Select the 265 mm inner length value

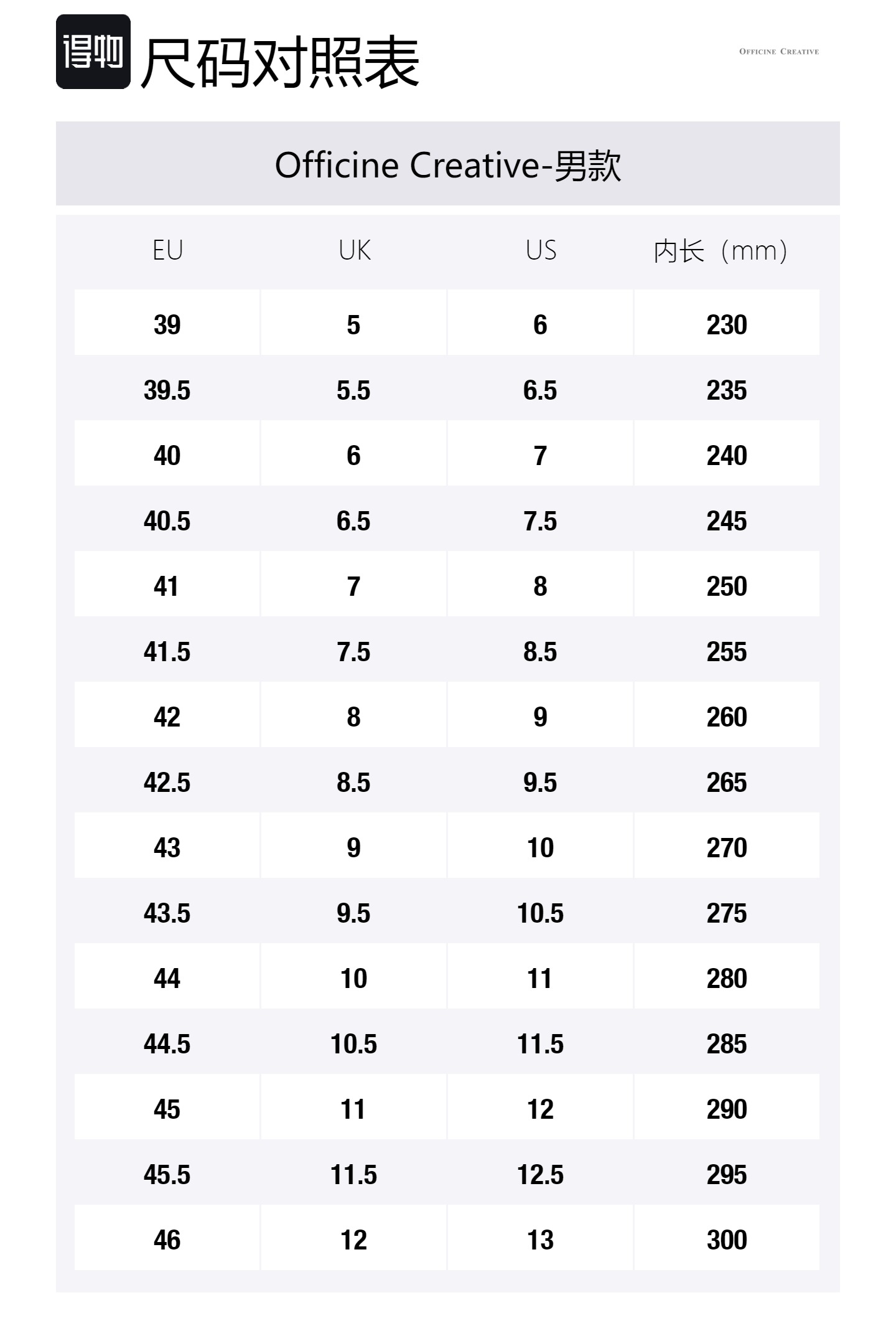tap(726, 782)
